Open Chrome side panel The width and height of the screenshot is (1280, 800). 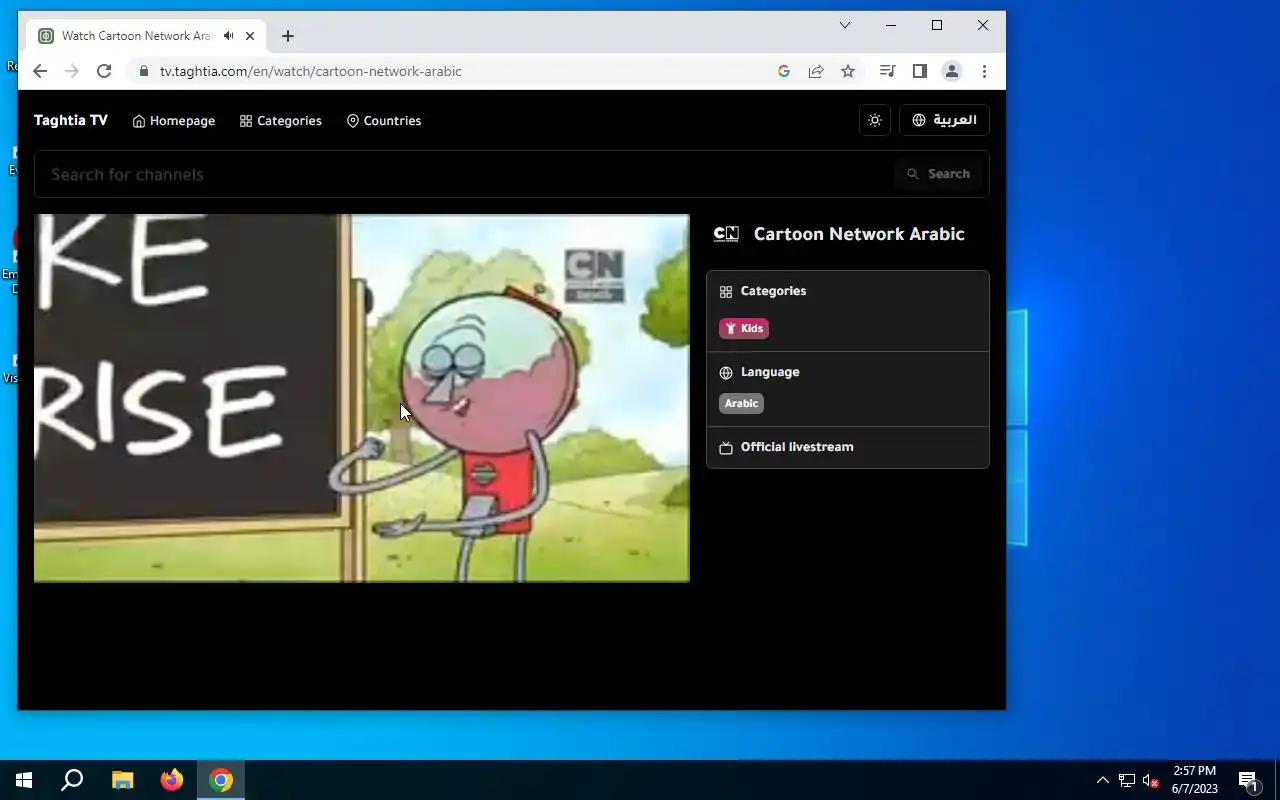(x=920, y=71)
